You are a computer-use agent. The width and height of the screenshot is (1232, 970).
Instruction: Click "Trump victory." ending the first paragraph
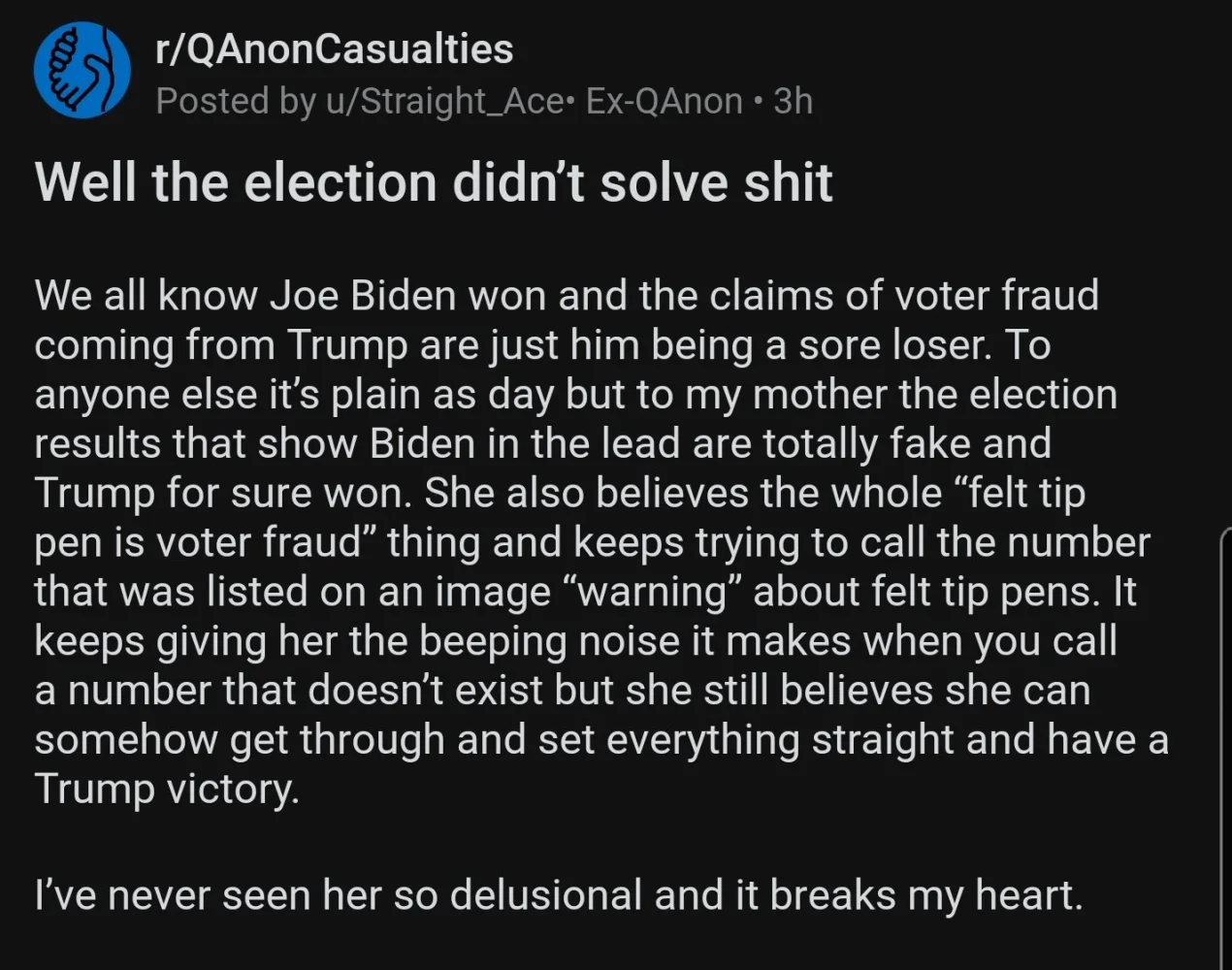point(167,789)
